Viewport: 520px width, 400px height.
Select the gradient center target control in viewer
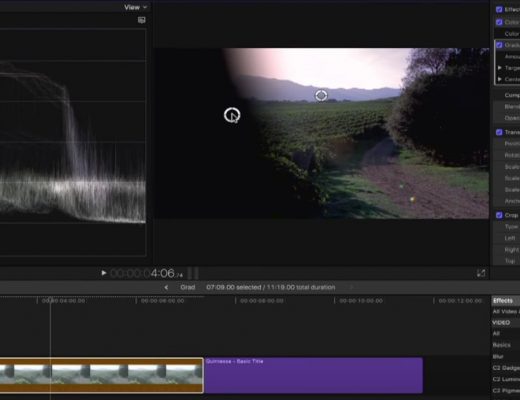[321, 96]
